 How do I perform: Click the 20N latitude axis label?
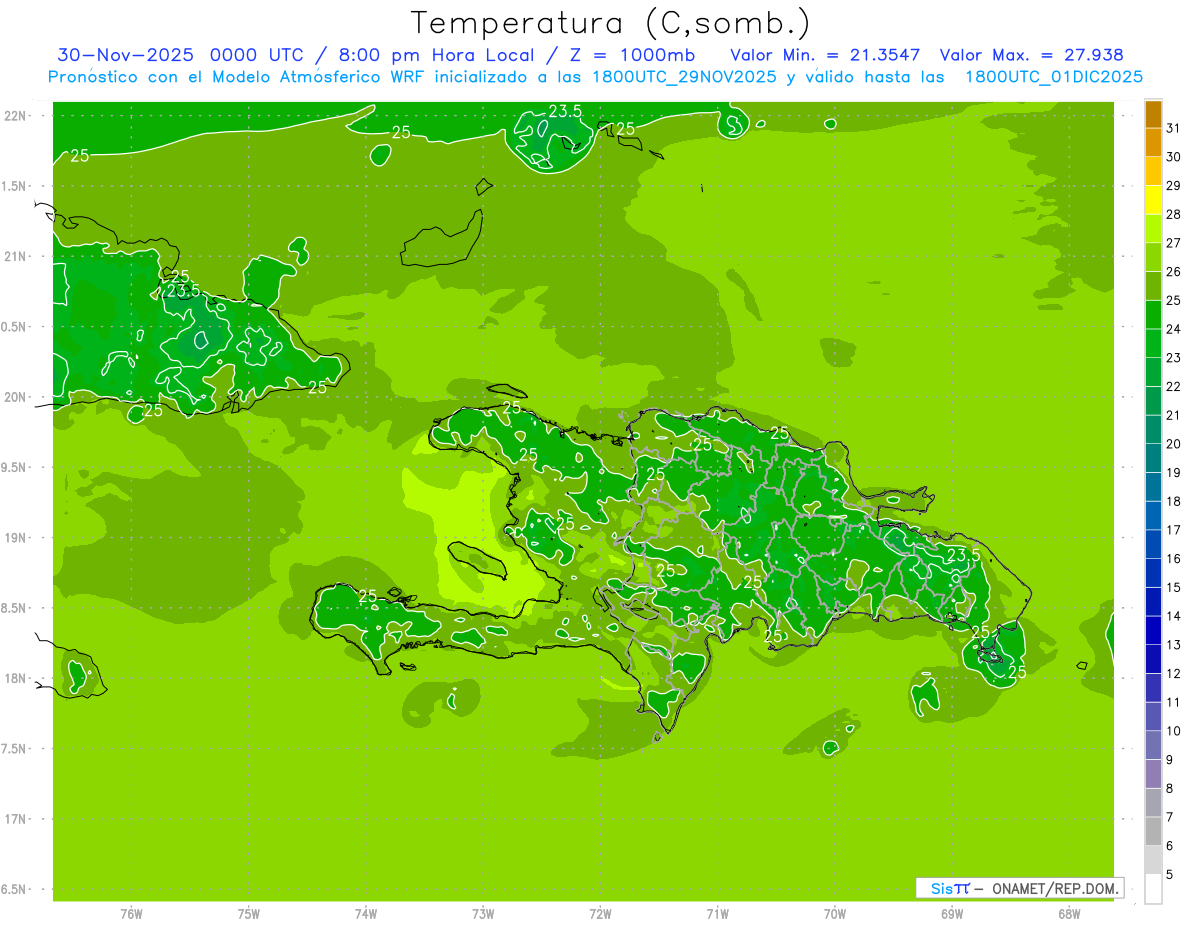click(16, 397)
